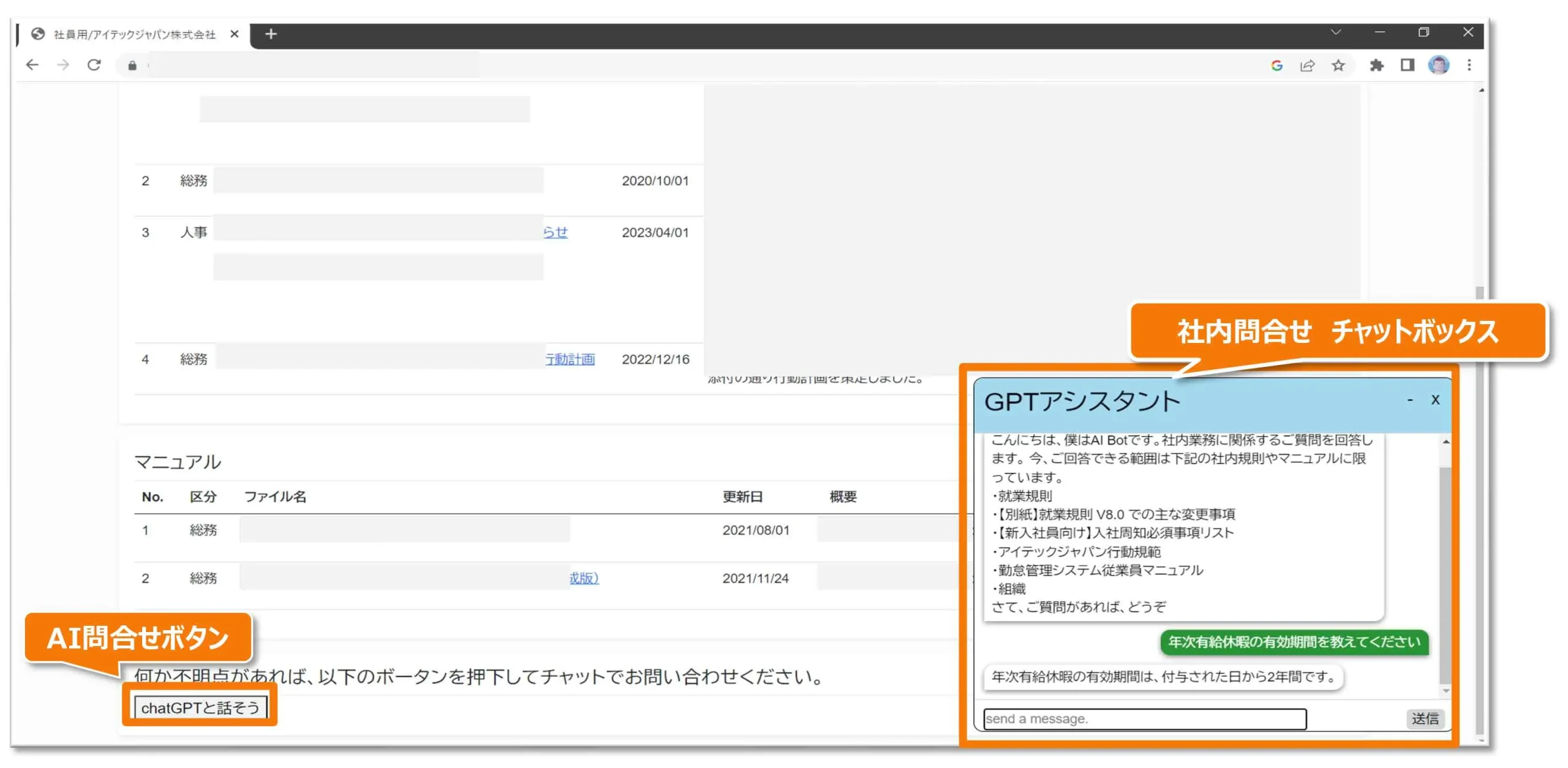Click the 2023/04/01 date cell

click(655, 233)
